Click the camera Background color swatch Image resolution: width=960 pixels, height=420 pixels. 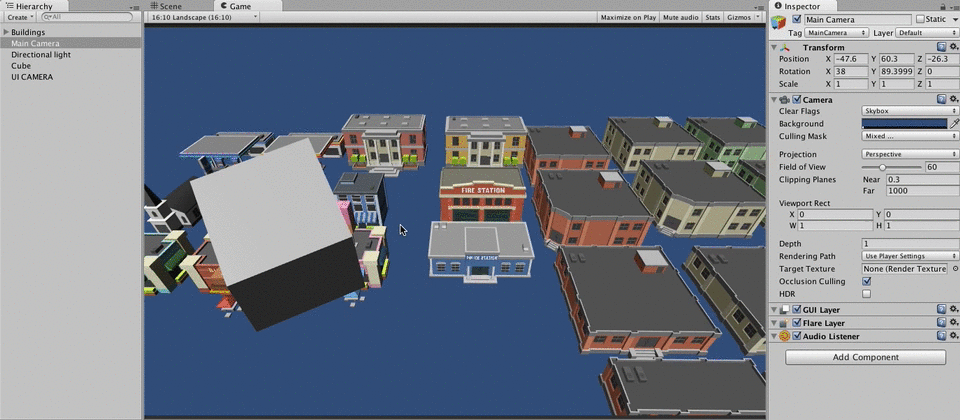click(x=904, y=124)
